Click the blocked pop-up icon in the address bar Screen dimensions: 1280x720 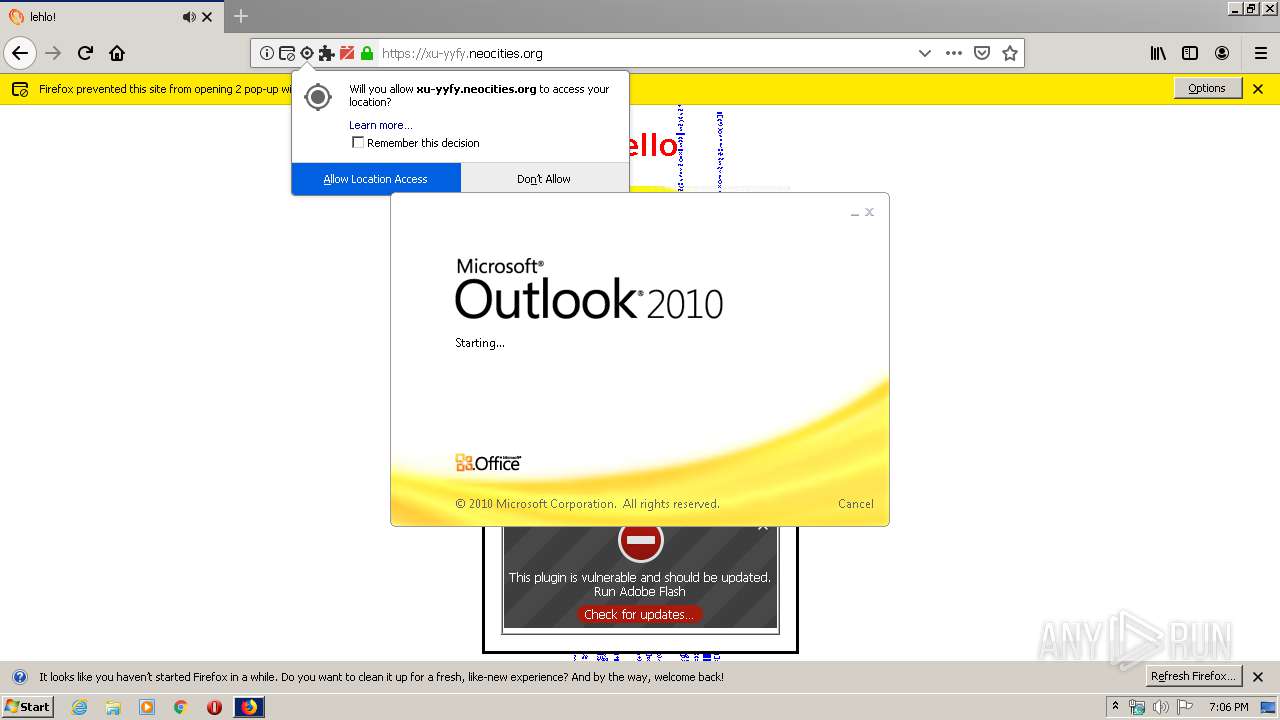[x=287, y=53]
